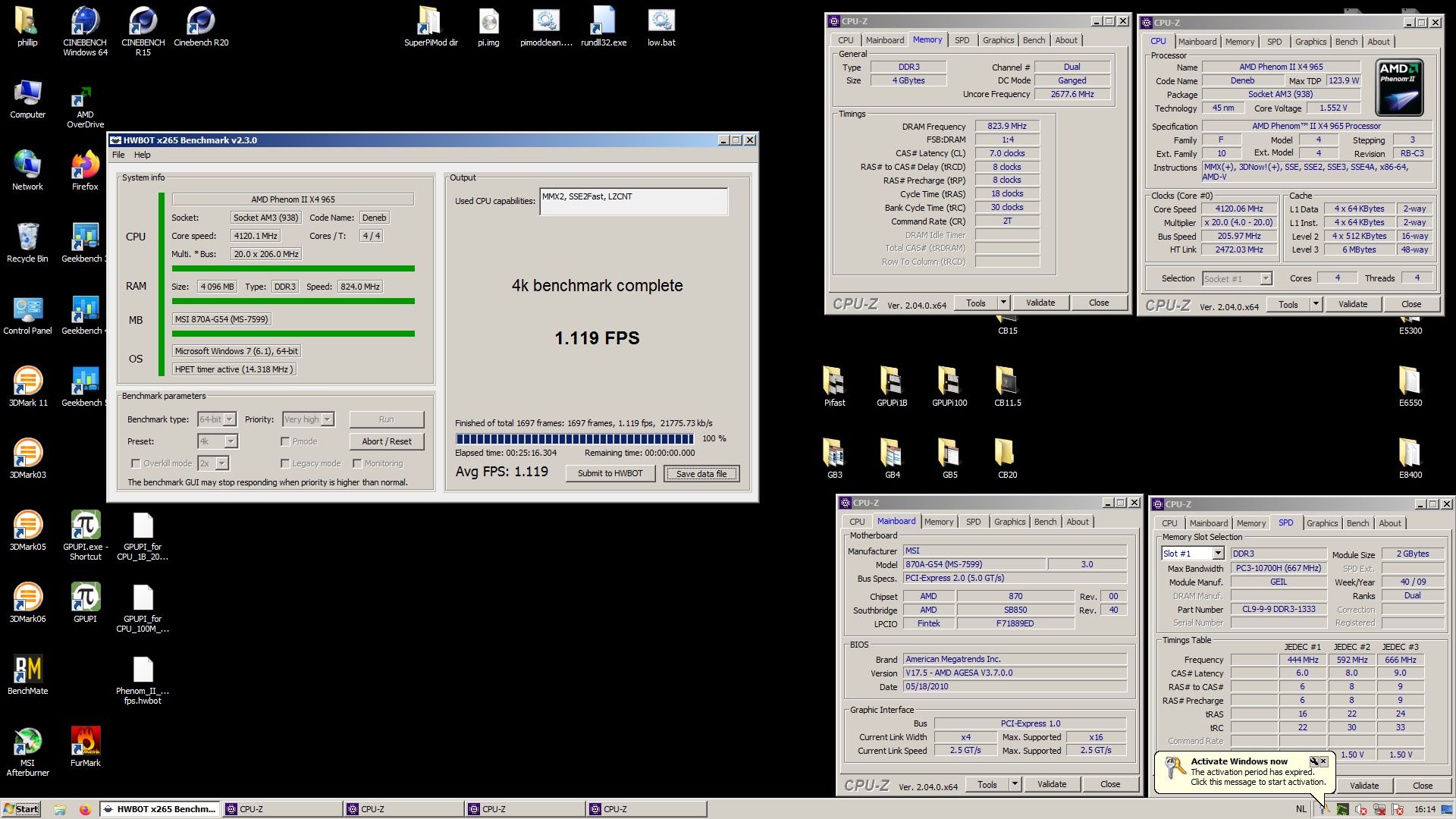Open the MSI Afterburner shortcut
This screenshot has height=819, width=1456.
click(27, 752)
